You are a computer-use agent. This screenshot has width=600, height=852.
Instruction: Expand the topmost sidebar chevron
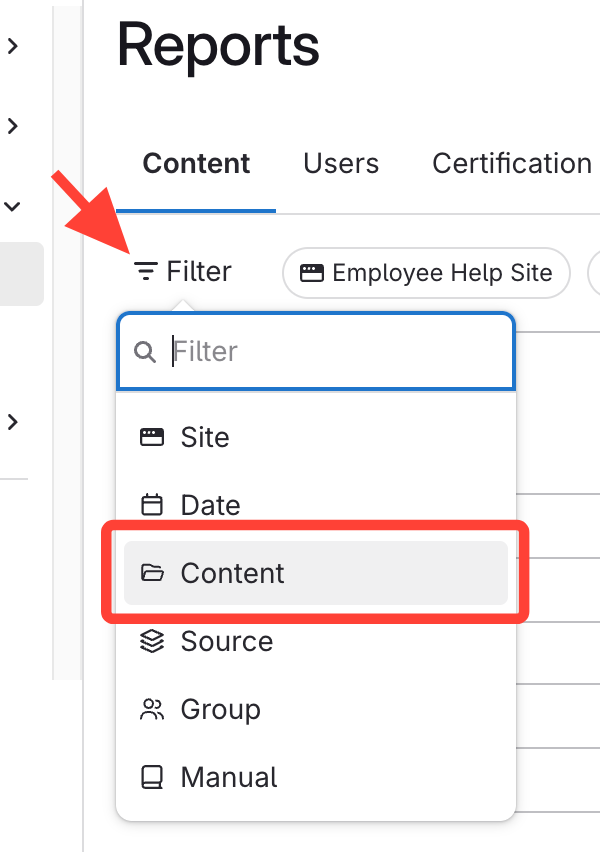point(13,46)
